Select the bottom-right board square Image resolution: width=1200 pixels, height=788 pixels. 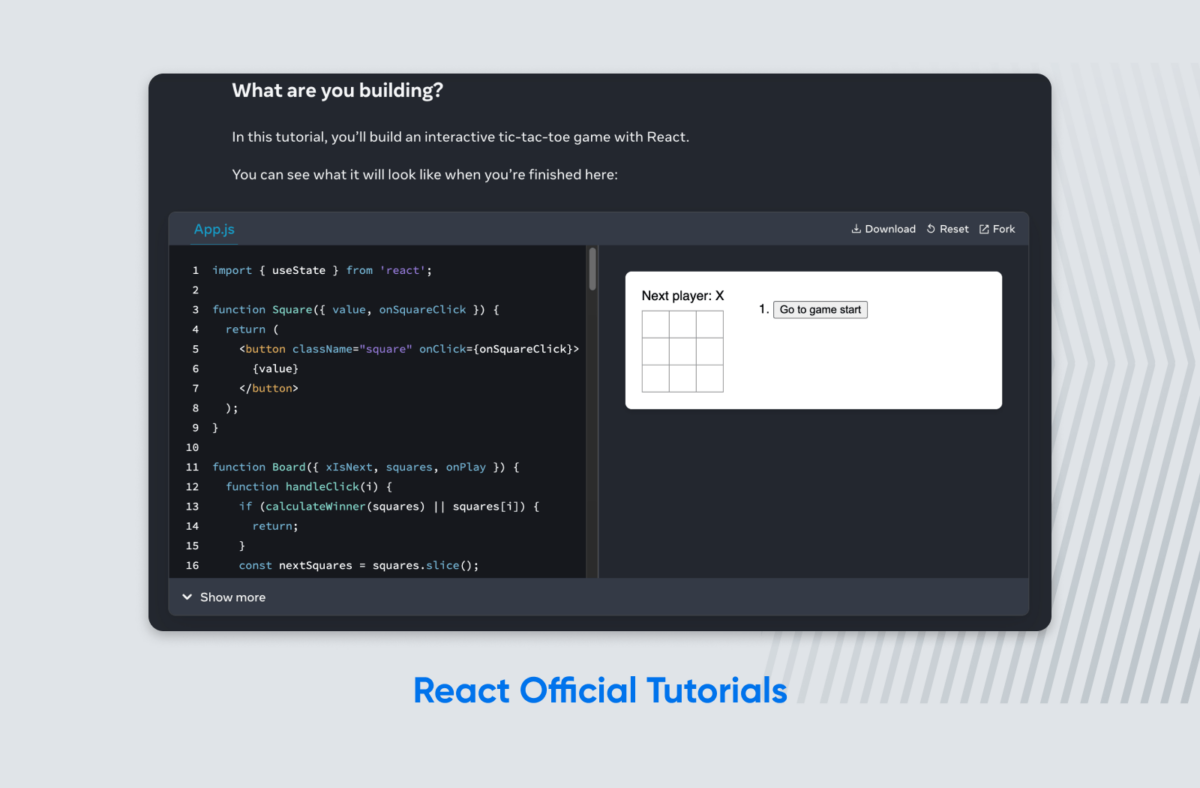click(x=710, y=378)
